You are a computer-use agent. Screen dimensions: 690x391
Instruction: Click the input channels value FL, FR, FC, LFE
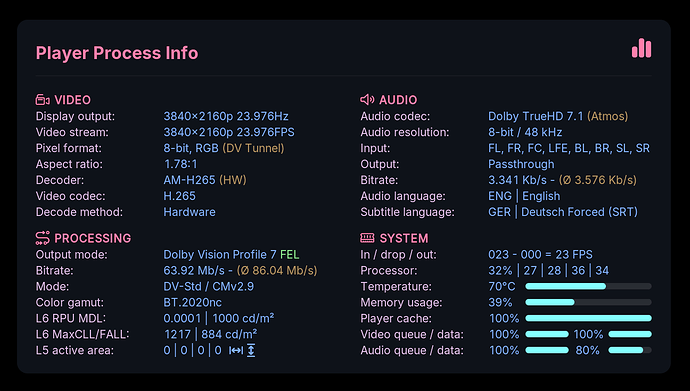(x=528, y=148)
